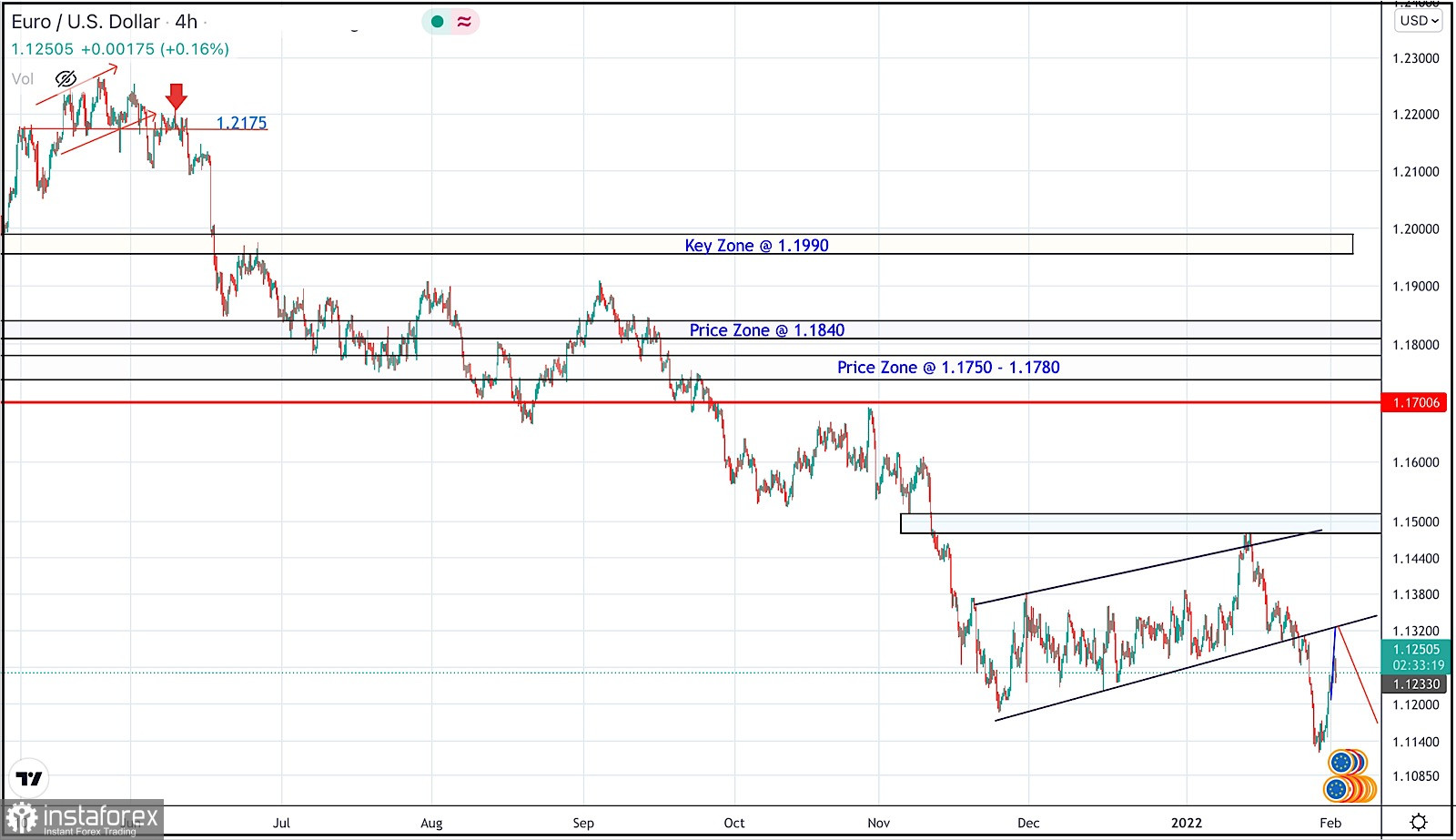Viewport: 1456px width, 840px height.
Task: Click the Oct label on time axis
Action: (x=733, y=823)
